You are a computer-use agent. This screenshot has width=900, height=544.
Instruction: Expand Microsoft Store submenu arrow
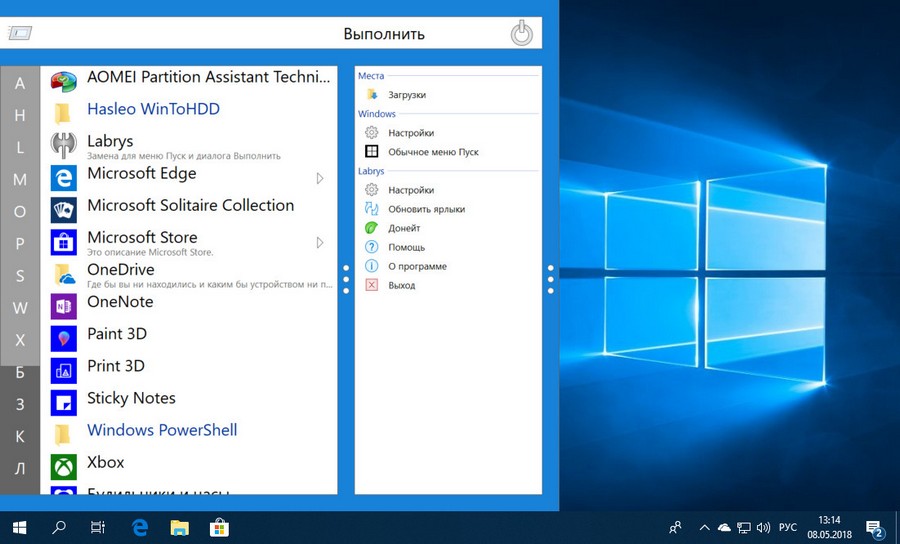tap(320, 243)
